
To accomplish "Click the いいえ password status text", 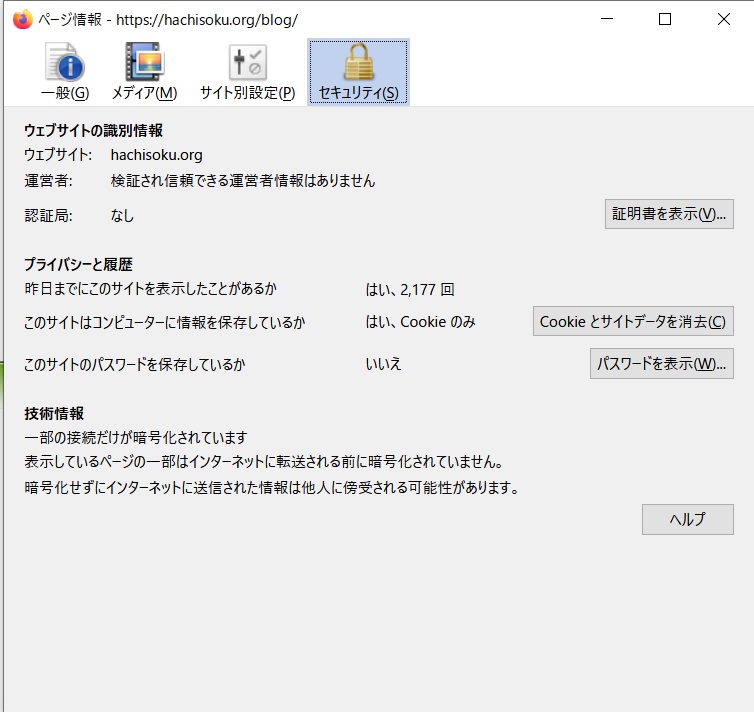I will [383, 364].
